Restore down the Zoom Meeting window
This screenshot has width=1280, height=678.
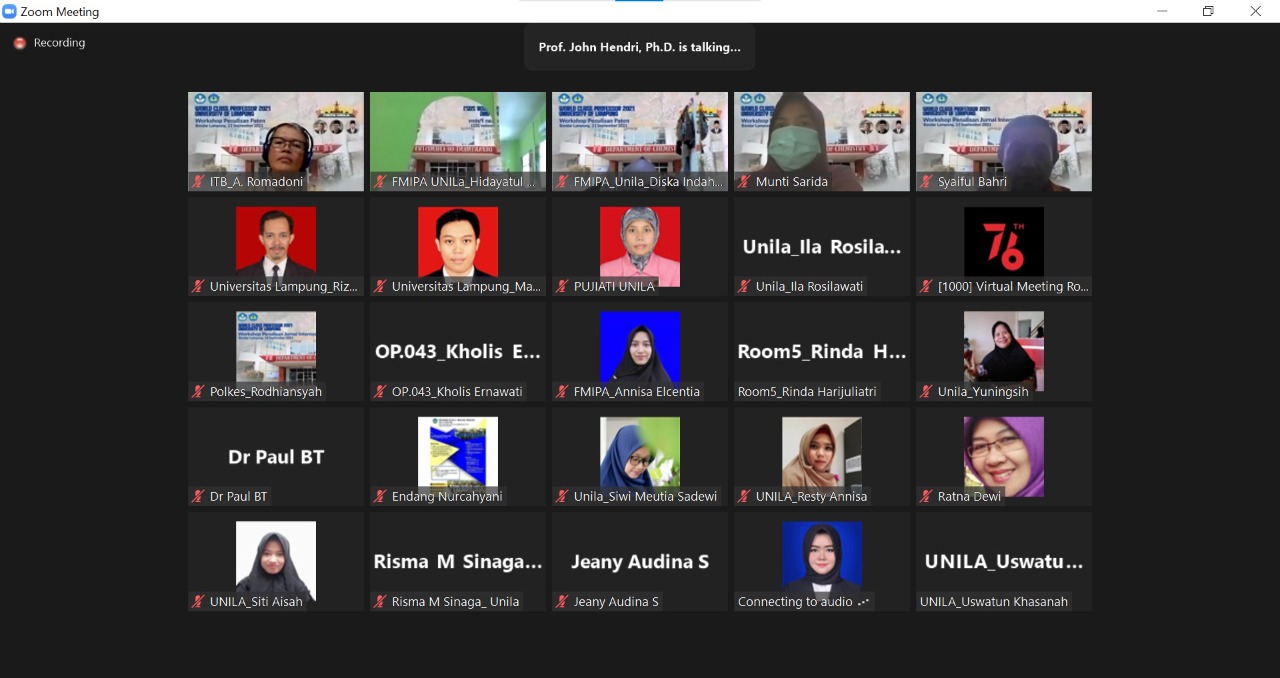coord(1208,11)
